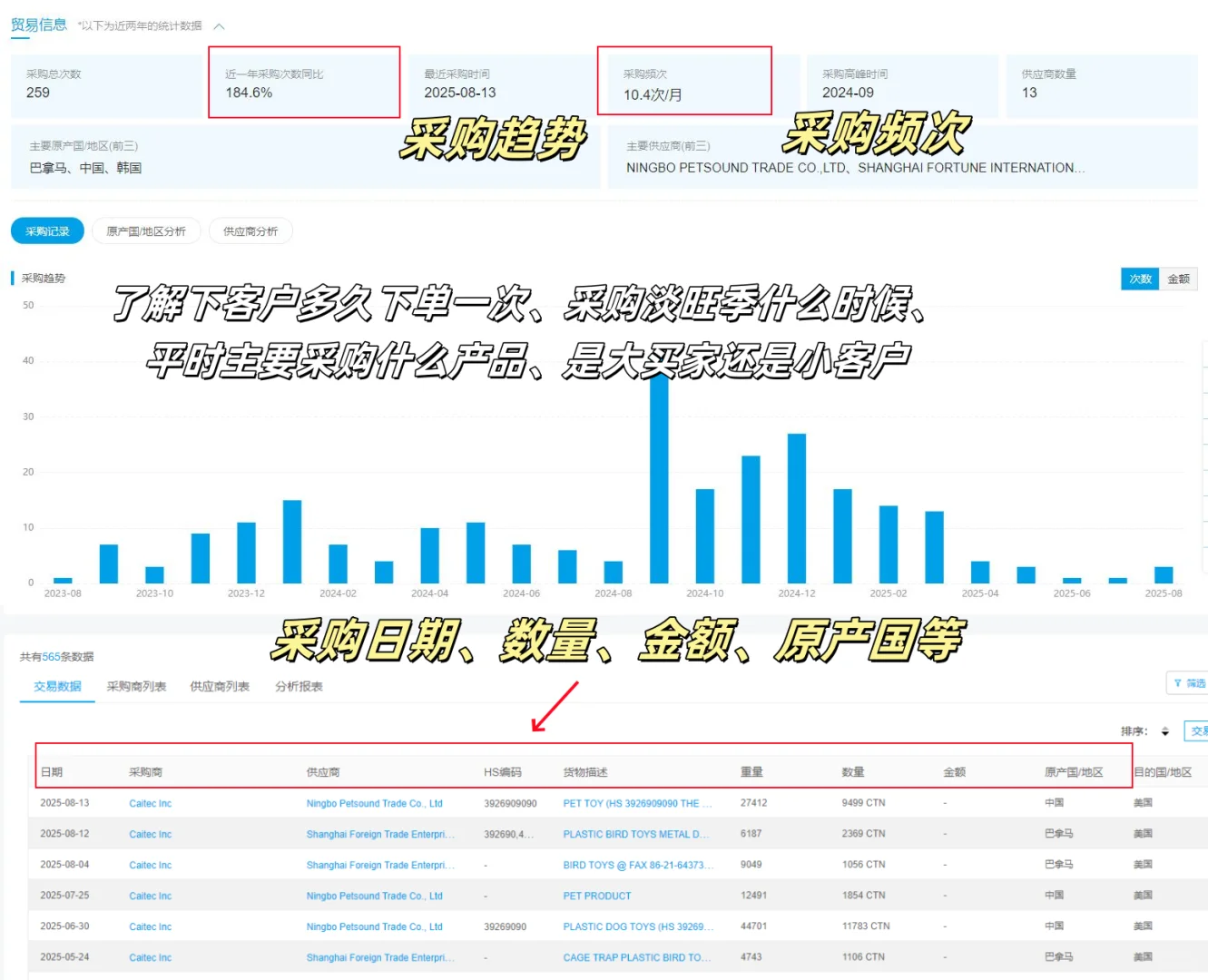Click the 日期 column header
The height and width of the screenshot is (980, 1208).
coord(52,771)
